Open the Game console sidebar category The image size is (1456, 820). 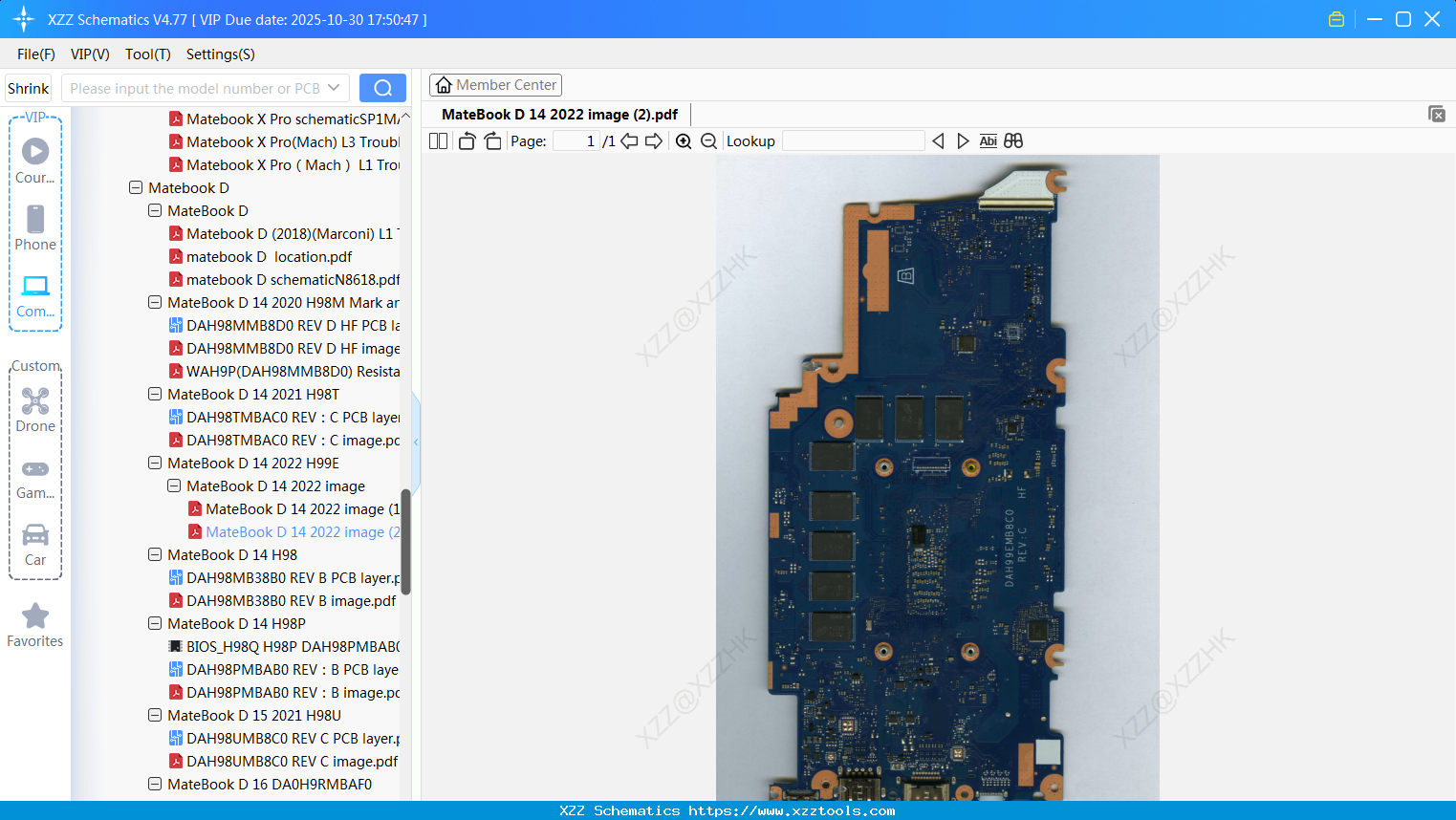(35, 478)
